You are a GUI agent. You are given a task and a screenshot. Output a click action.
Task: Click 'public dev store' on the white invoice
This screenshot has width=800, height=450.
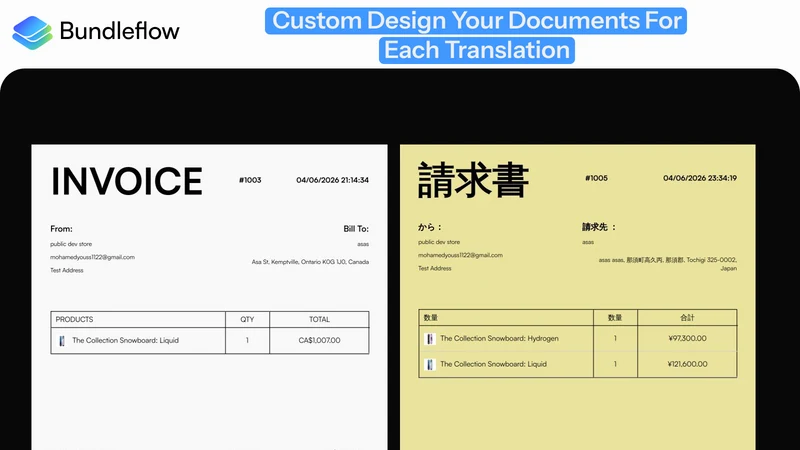(71, 244)
